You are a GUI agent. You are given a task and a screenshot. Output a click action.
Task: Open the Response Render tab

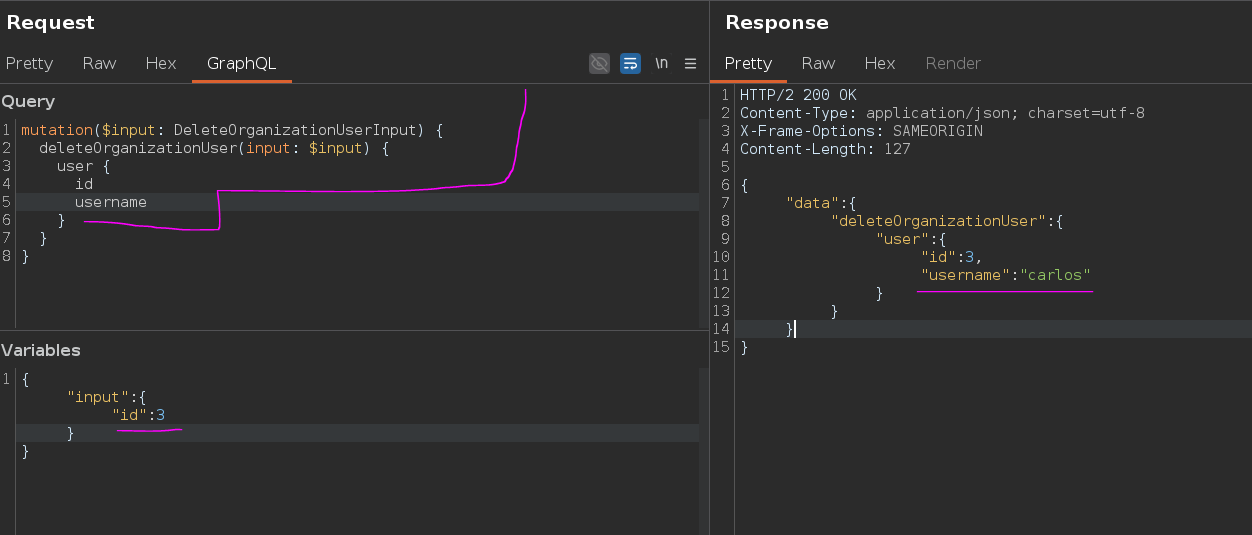[x=953, y=63]
